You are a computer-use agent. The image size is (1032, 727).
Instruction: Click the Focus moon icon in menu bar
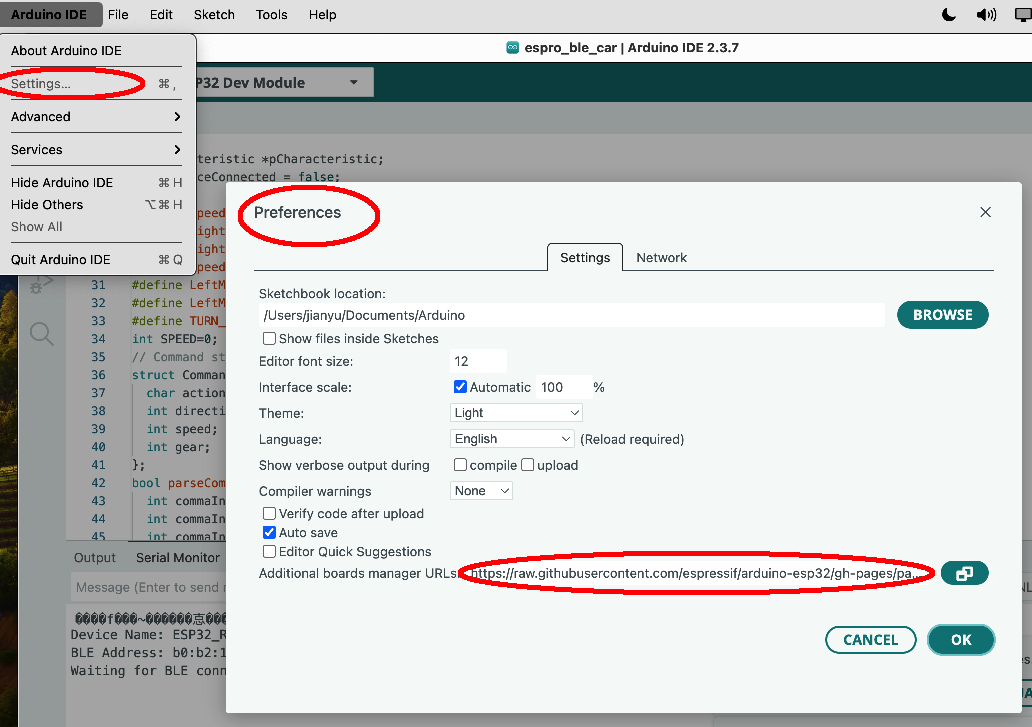point(948,14)
